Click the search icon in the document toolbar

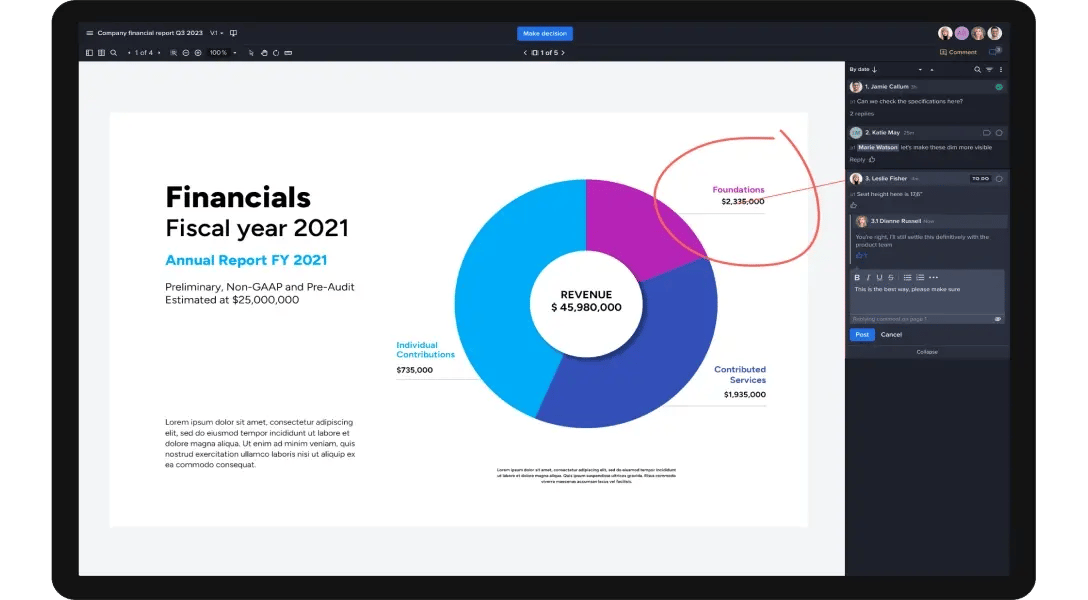pos(114,53)
